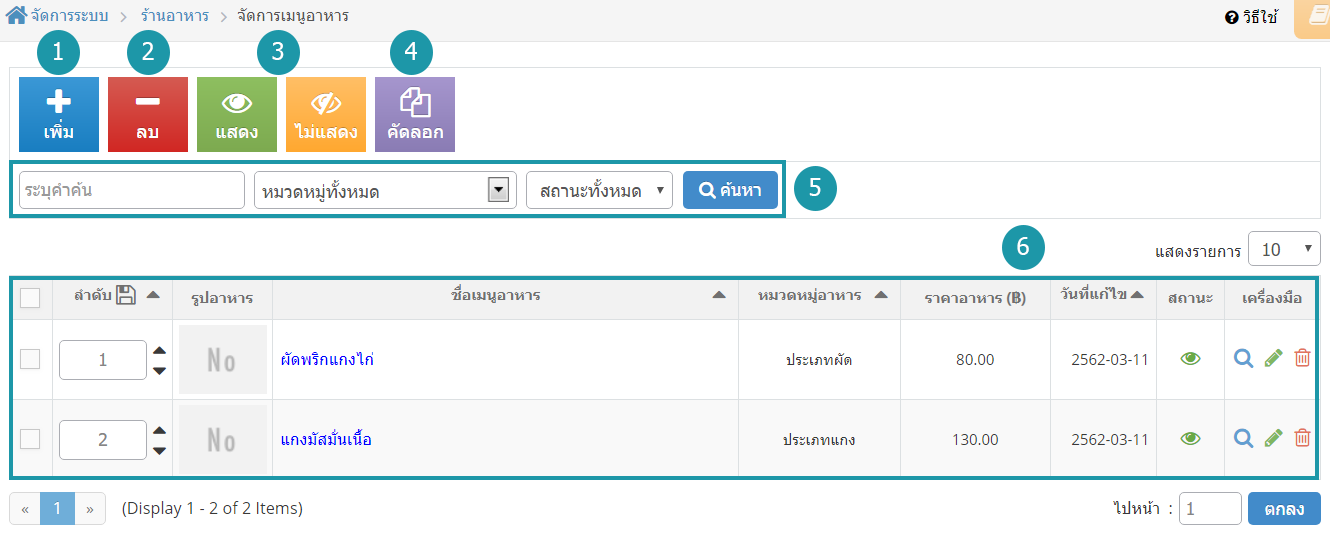Open the หมวดหมู่ทั้งหมด category dropdown
Viewport: 1330px width, 533px height.
pos(385,190)
